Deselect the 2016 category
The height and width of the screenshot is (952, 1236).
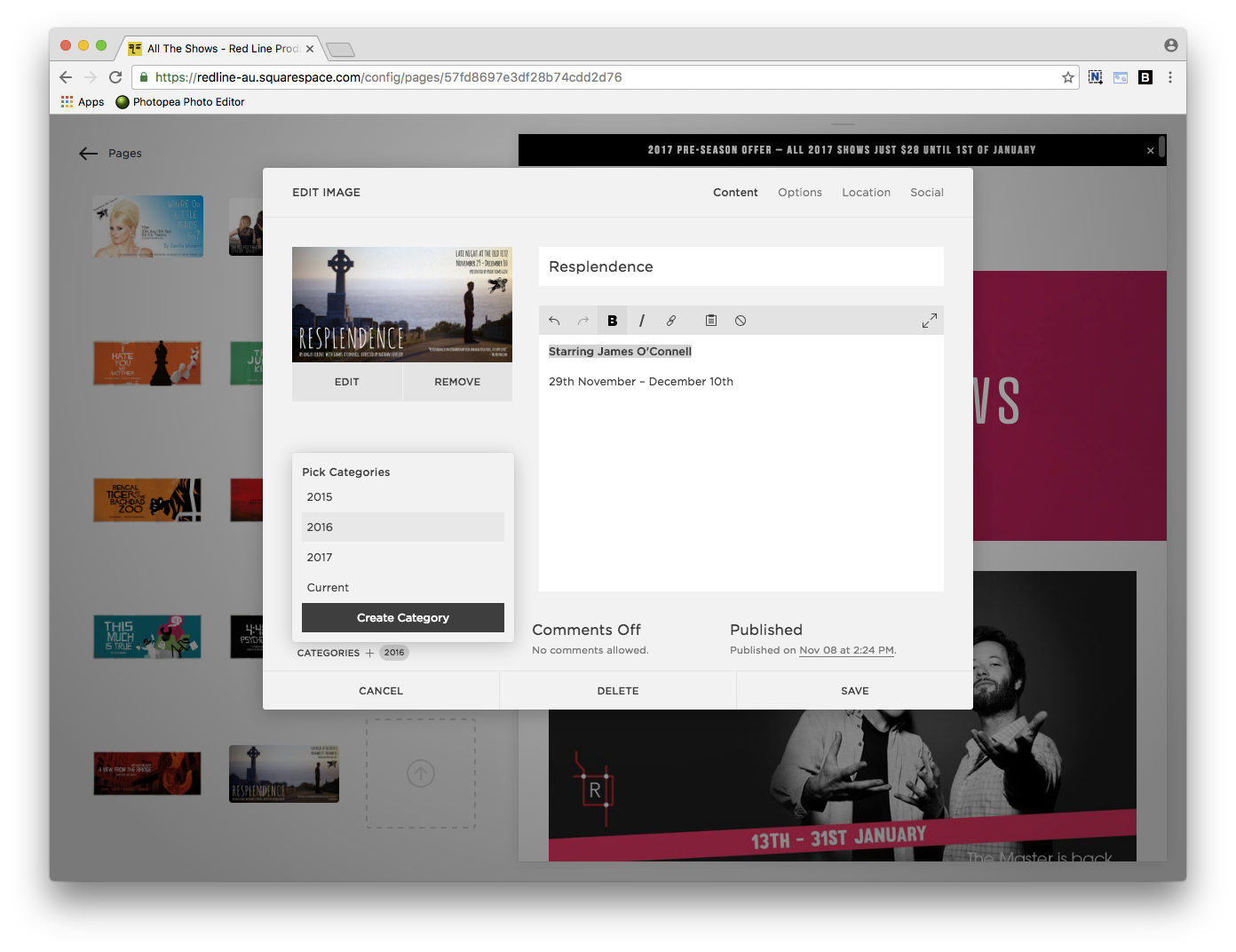click(403, 528)
